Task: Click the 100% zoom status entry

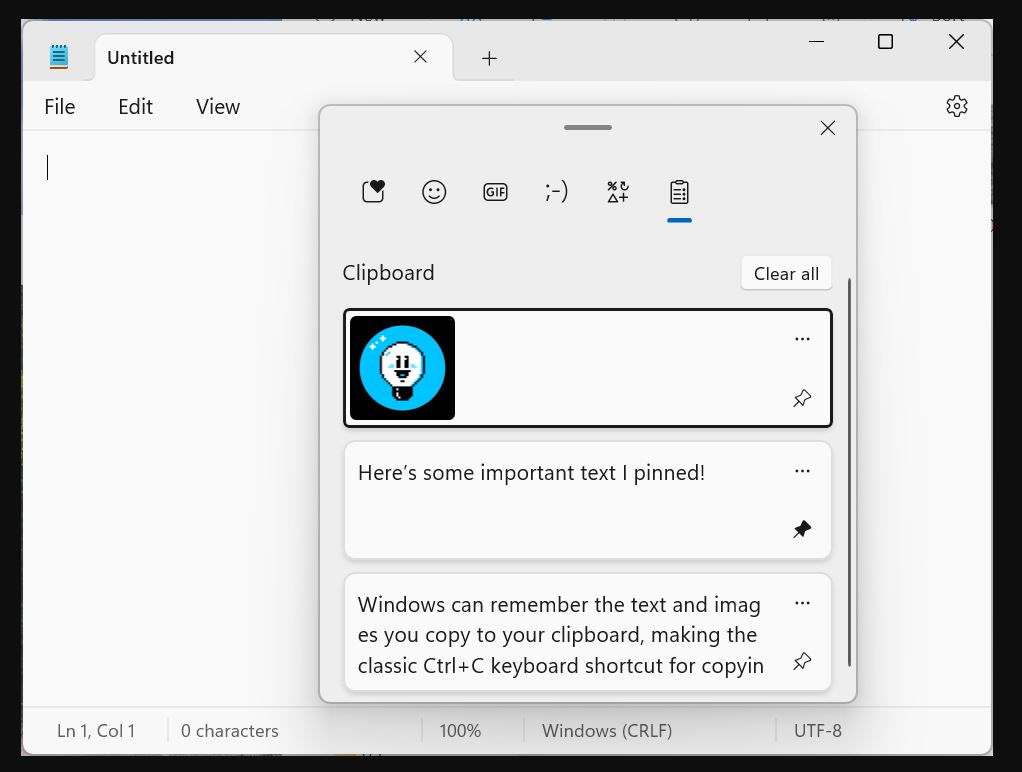Action: 460,731
